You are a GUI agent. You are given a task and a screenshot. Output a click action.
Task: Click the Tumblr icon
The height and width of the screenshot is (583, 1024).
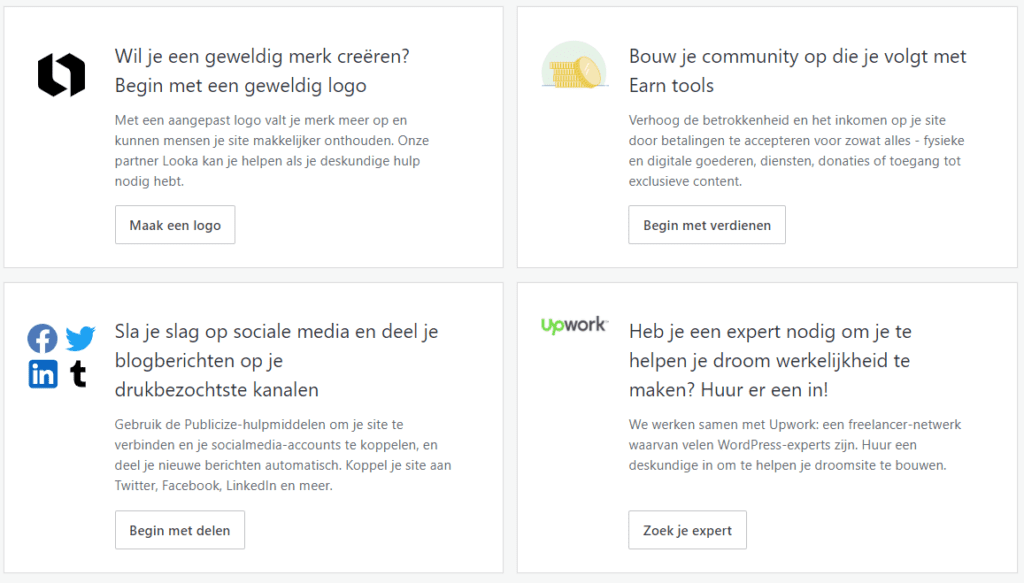78,374
